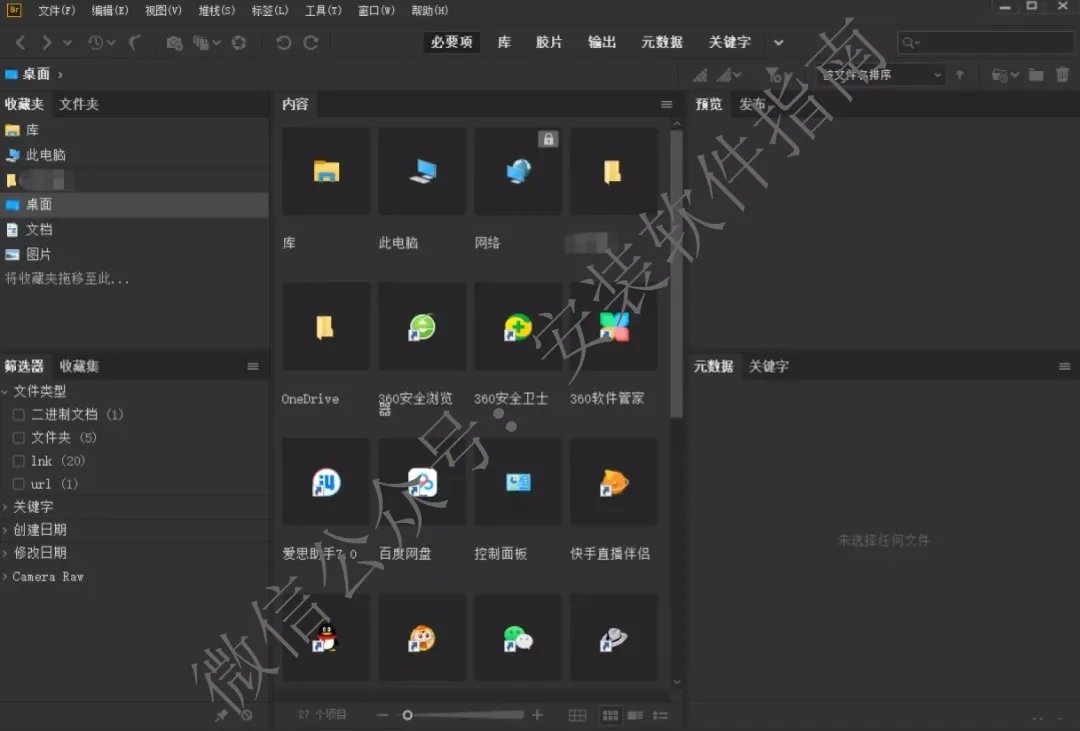1080x731 pixels.
Task: Clear filter circle-slash icon
Action: [246, 715]
